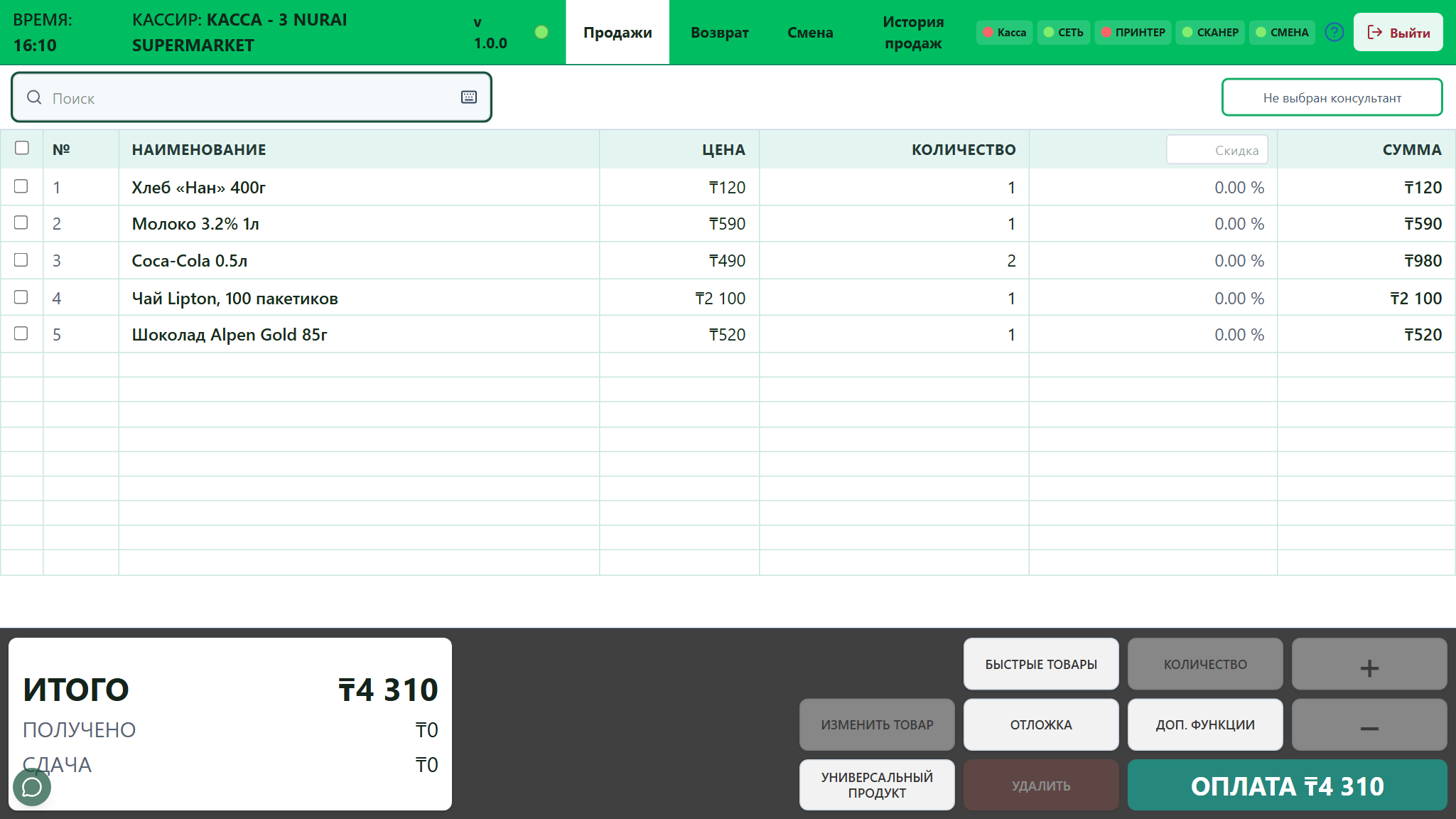Click the Принтер status indicator
The height and width of the screenshot is (819, 1456).
coord(1133,32)
